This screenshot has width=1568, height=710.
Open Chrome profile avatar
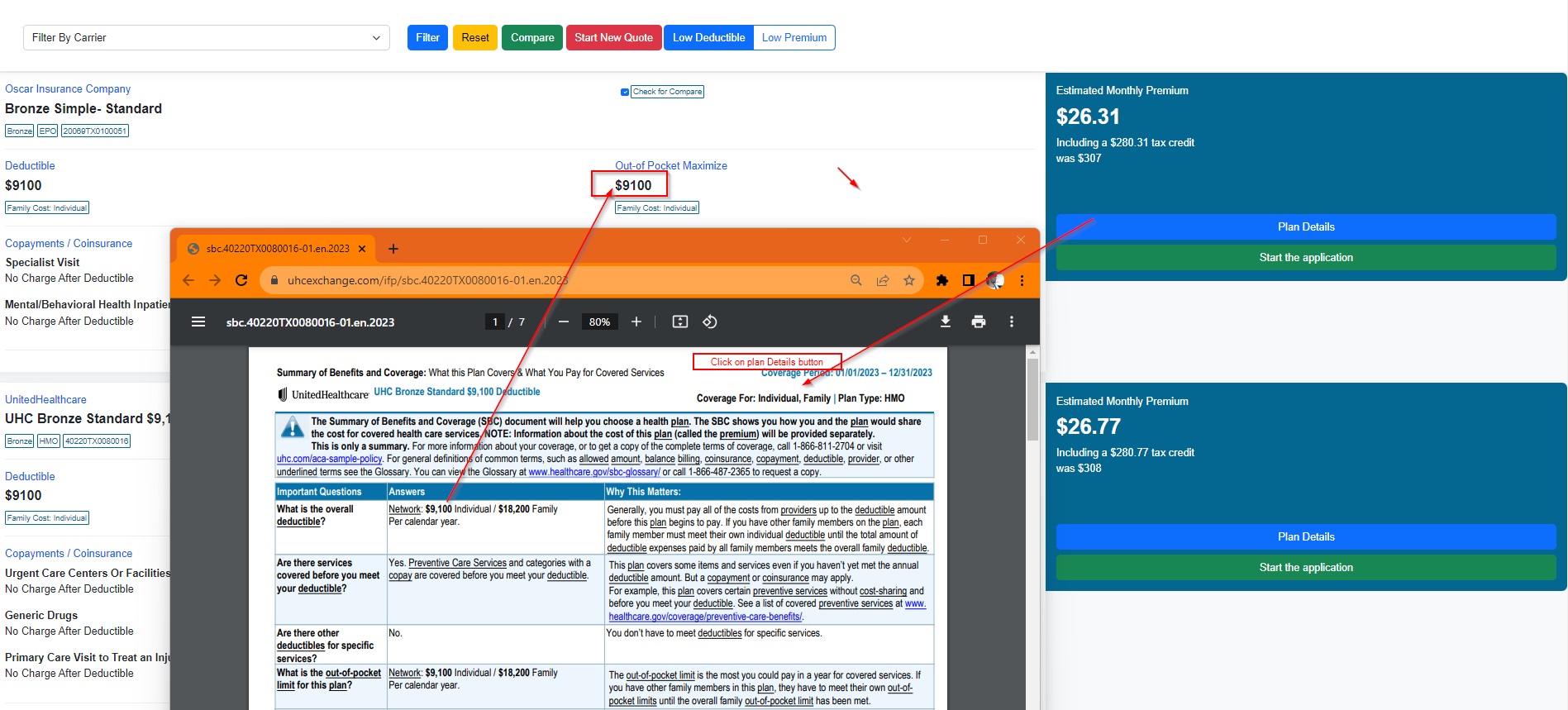995,280
